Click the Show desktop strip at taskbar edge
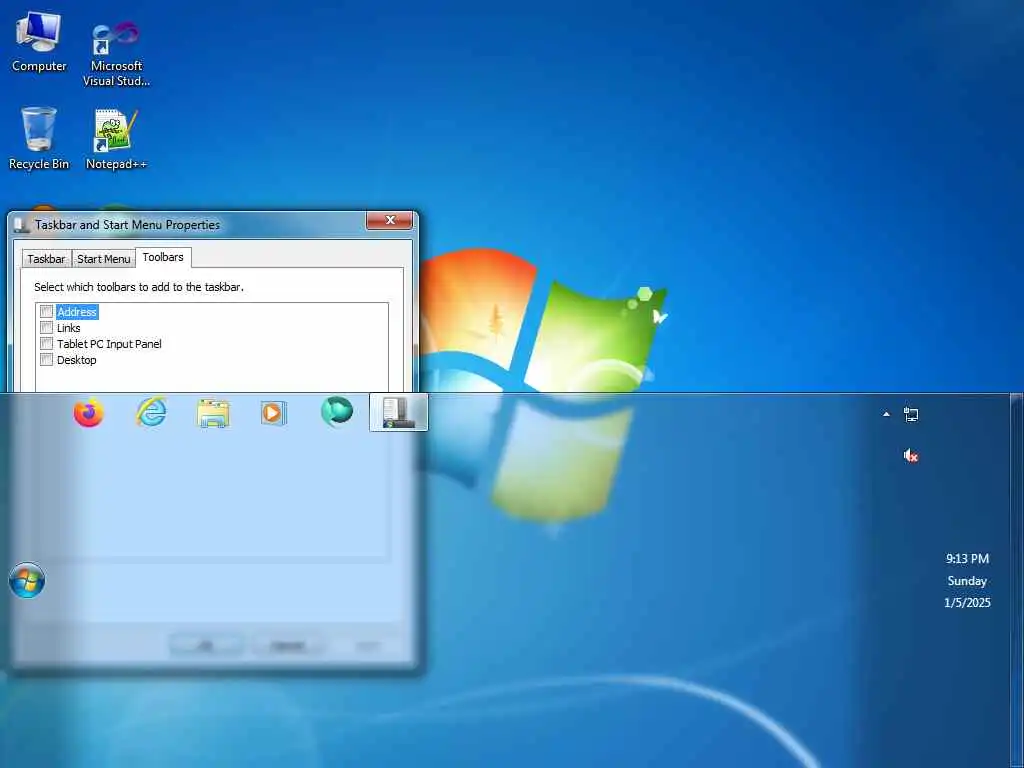1024x768 pixels. 1016,580
